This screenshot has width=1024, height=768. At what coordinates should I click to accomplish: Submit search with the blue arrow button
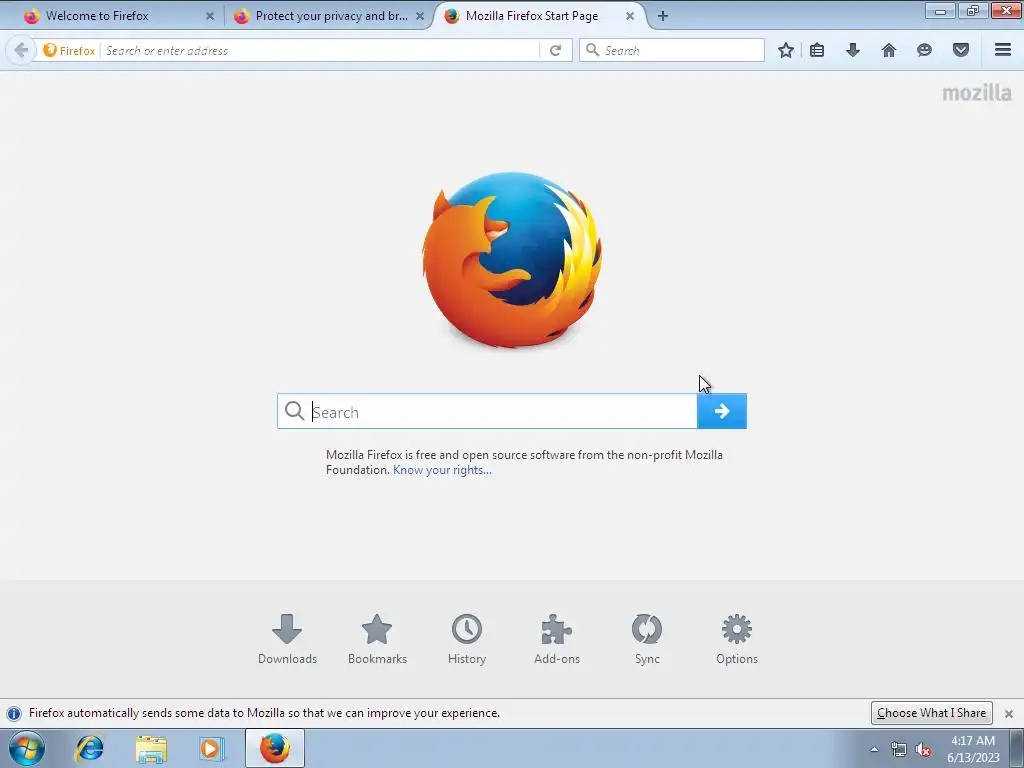(722, 411)
